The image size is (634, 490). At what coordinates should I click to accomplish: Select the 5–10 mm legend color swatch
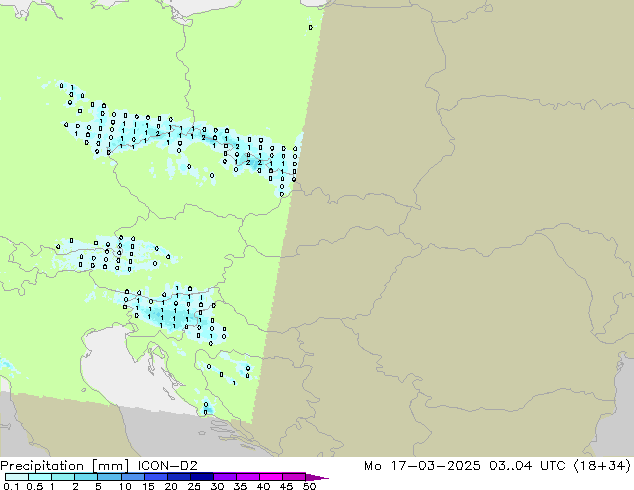(x=110, y=477)
